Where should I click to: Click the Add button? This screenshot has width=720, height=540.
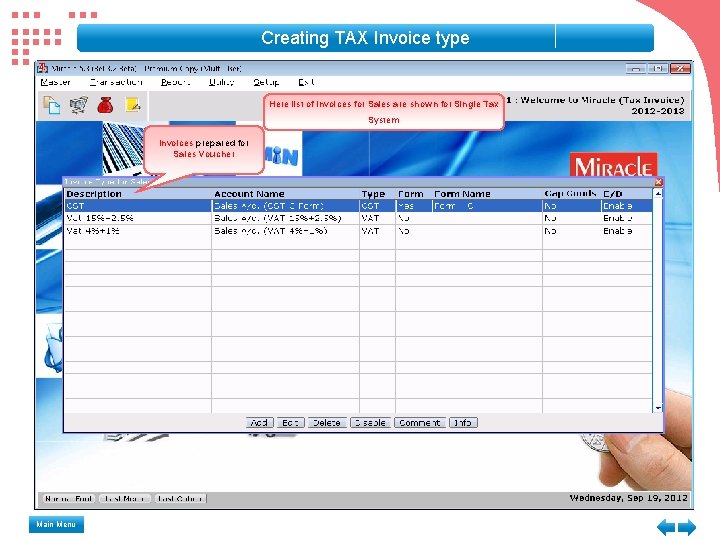tap(259, 422)
